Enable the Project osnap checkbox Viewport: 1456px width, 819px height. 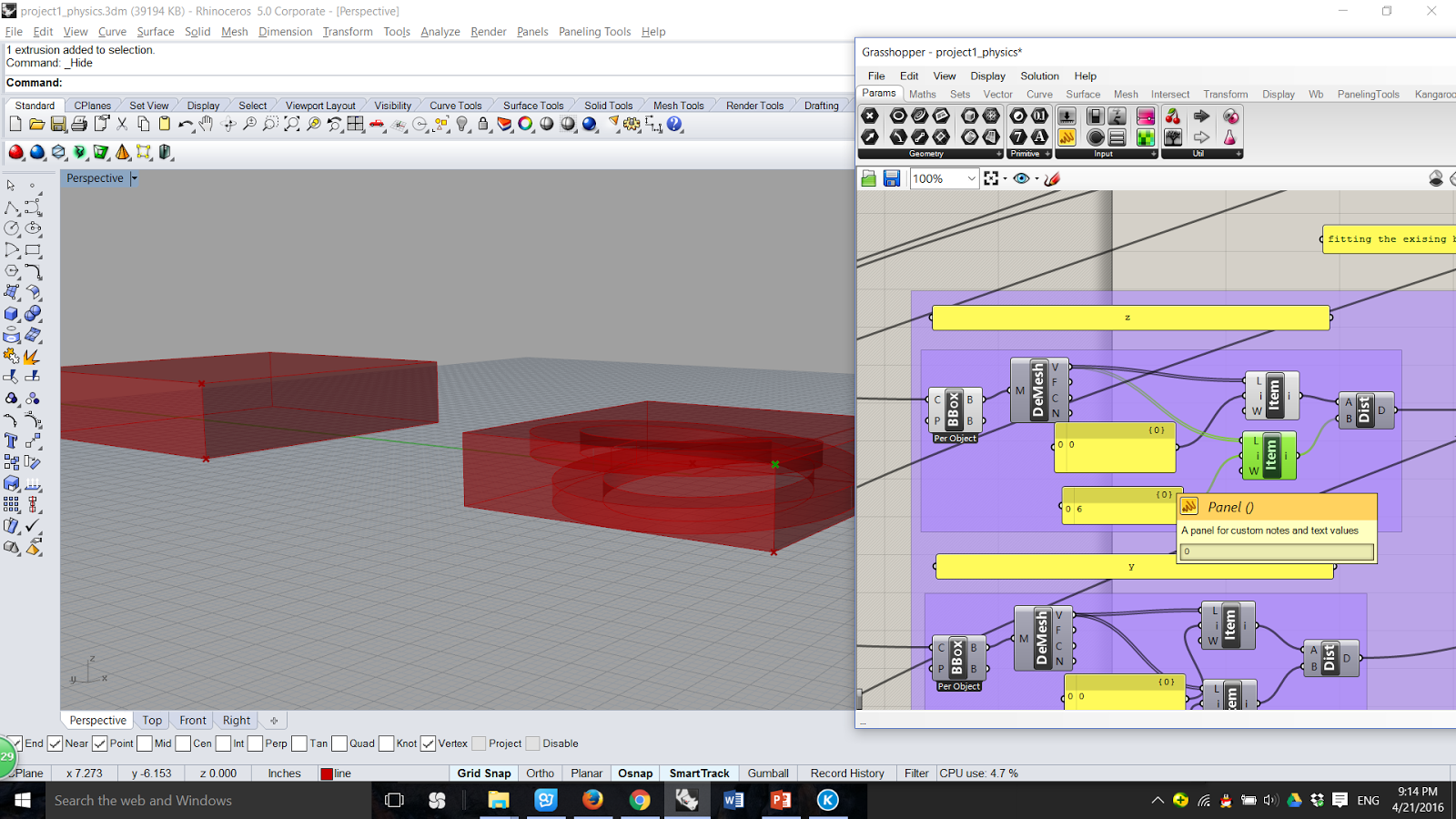point(479,743)
